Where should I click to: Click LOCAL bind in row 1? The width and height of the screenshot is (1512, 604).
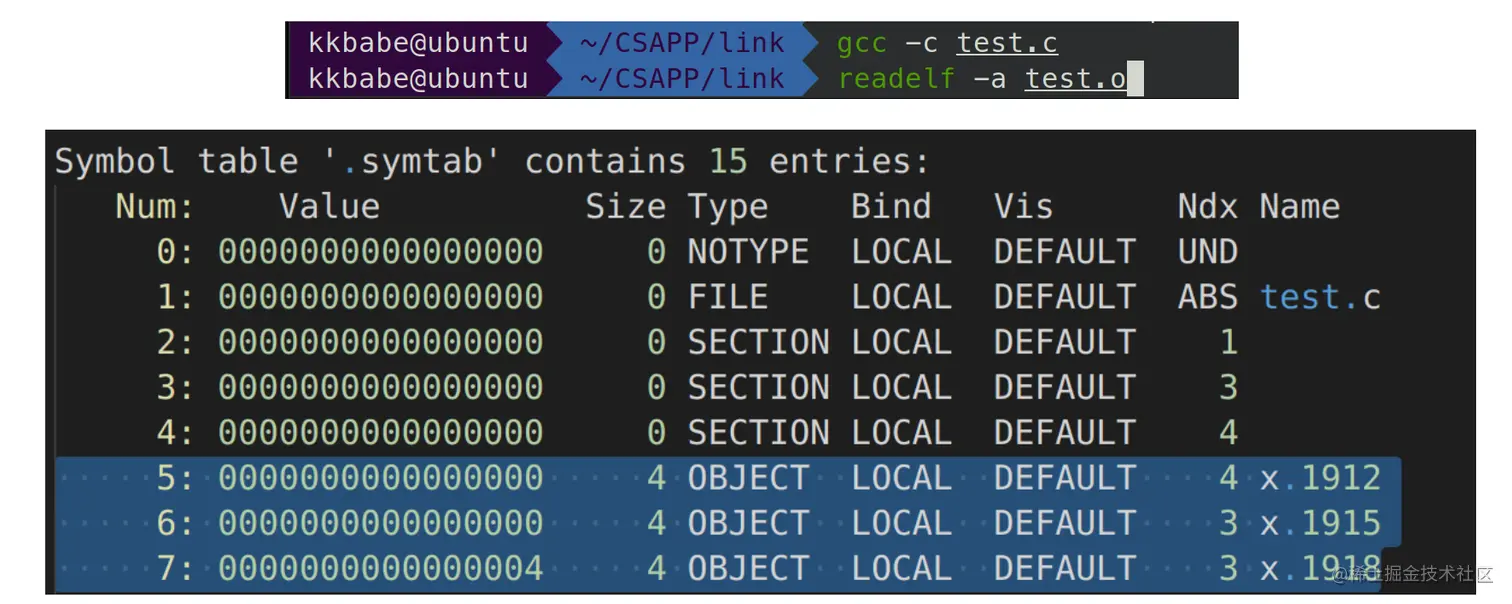[901, 297]
